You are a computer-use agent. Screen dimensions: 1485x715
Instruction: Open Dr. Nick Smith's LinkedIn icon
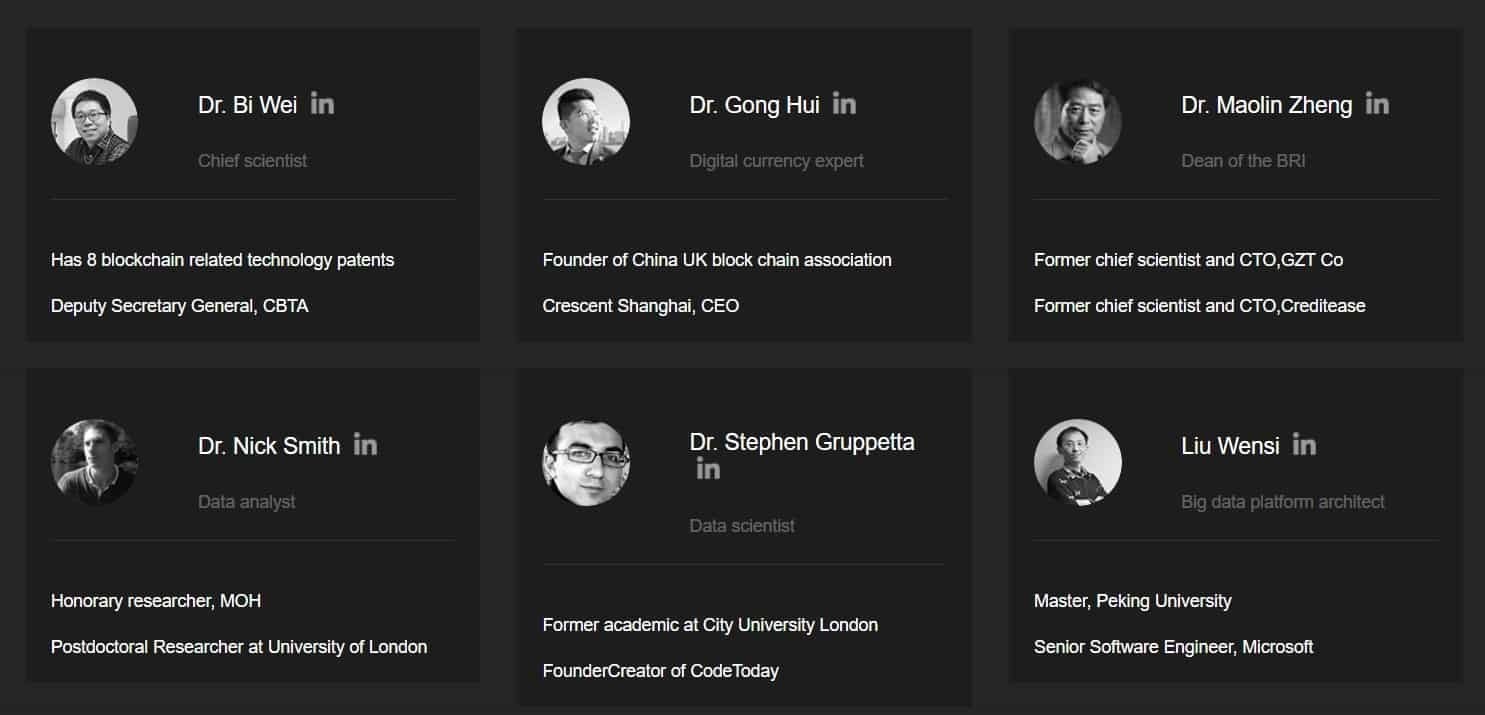click(365, 444)
